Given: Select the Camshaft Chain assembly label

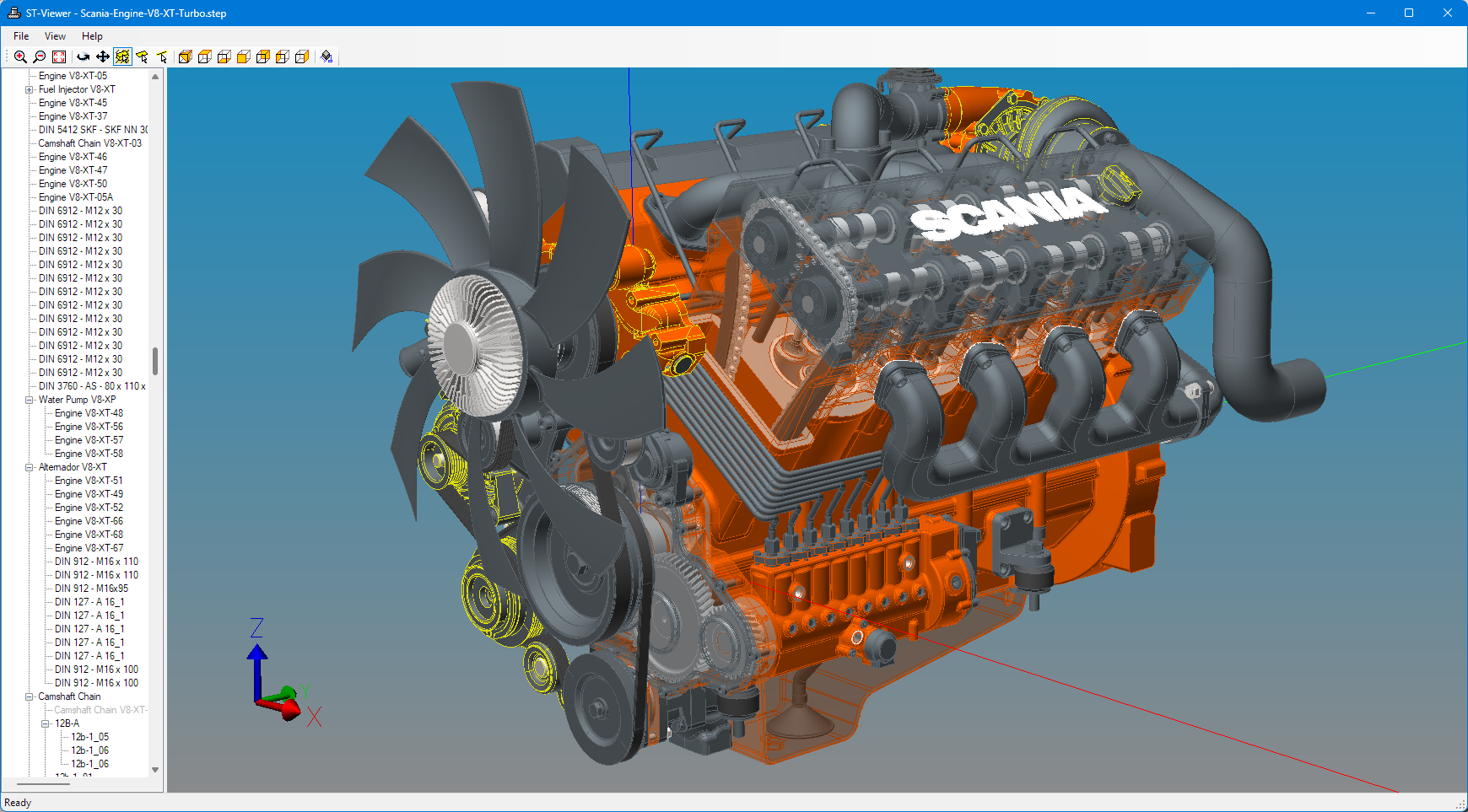Looking at the screenshot, I should point(69,696).
